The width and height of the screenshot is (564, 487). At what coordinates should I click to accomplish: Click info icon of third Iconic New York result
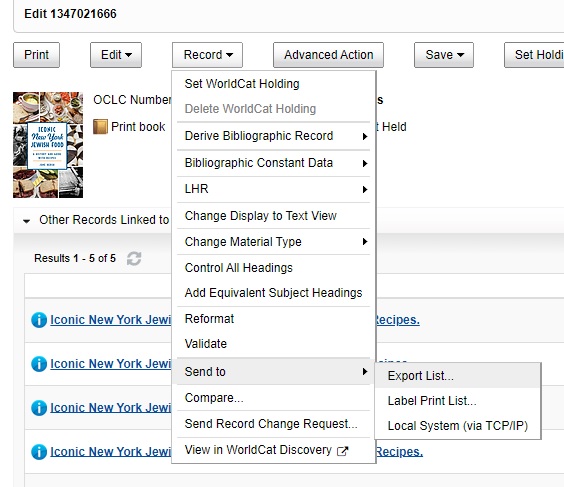coord(39,408)
